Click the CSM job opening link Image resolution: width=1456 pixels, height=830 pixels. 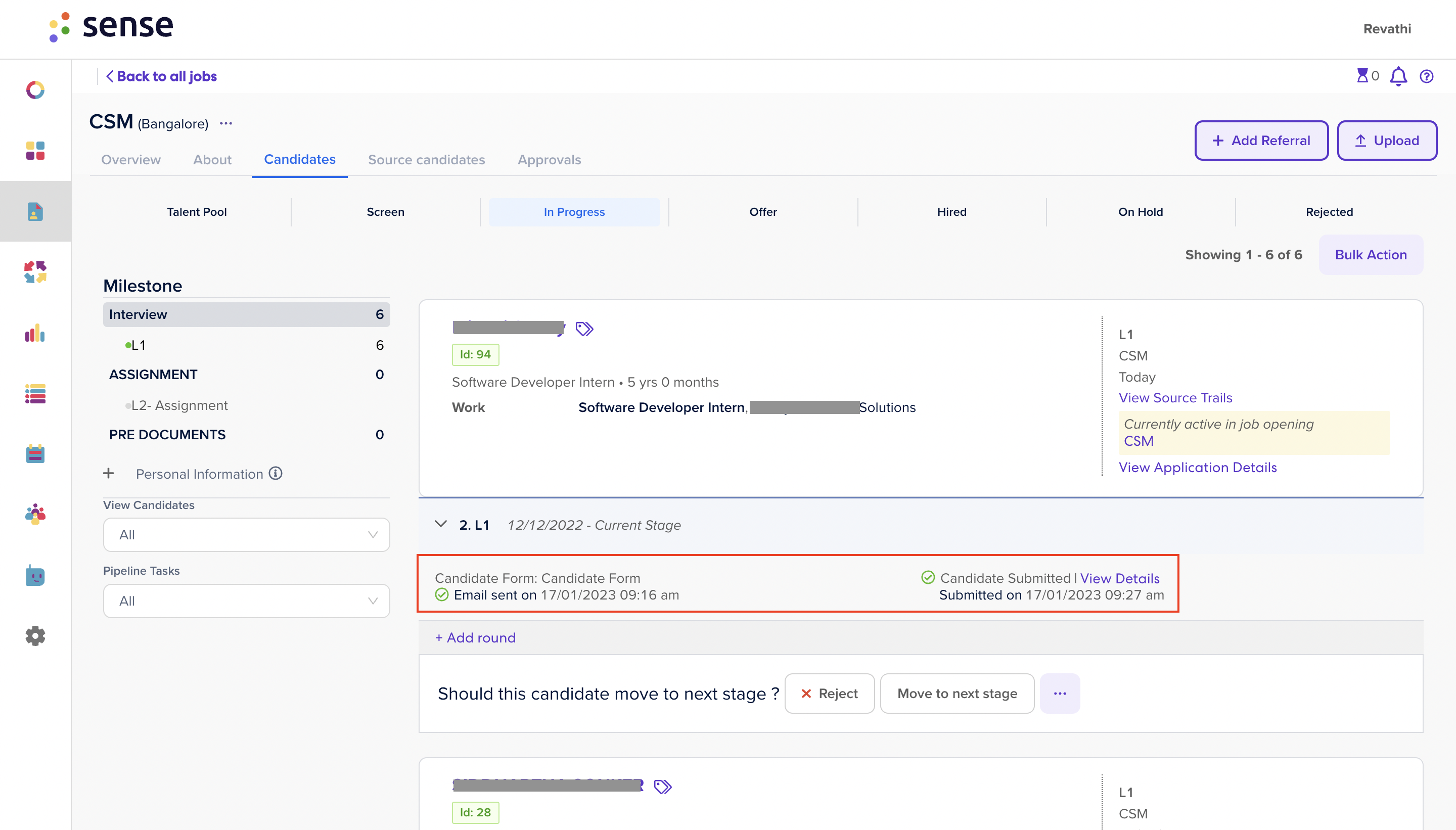coord(1139,441)
